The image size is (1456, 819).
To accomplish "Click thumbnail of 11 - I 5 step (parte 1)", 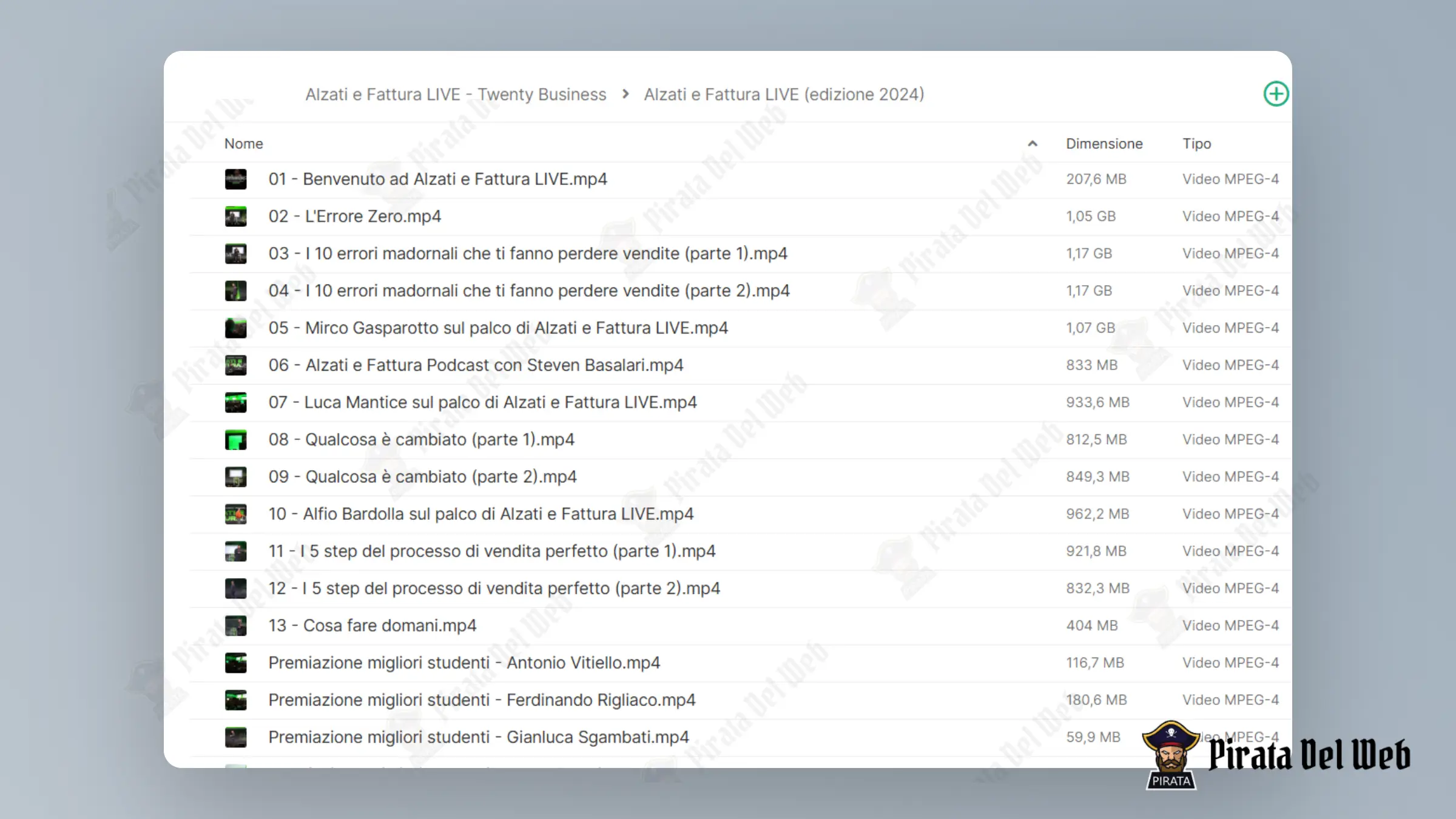I will click(235, 551).
